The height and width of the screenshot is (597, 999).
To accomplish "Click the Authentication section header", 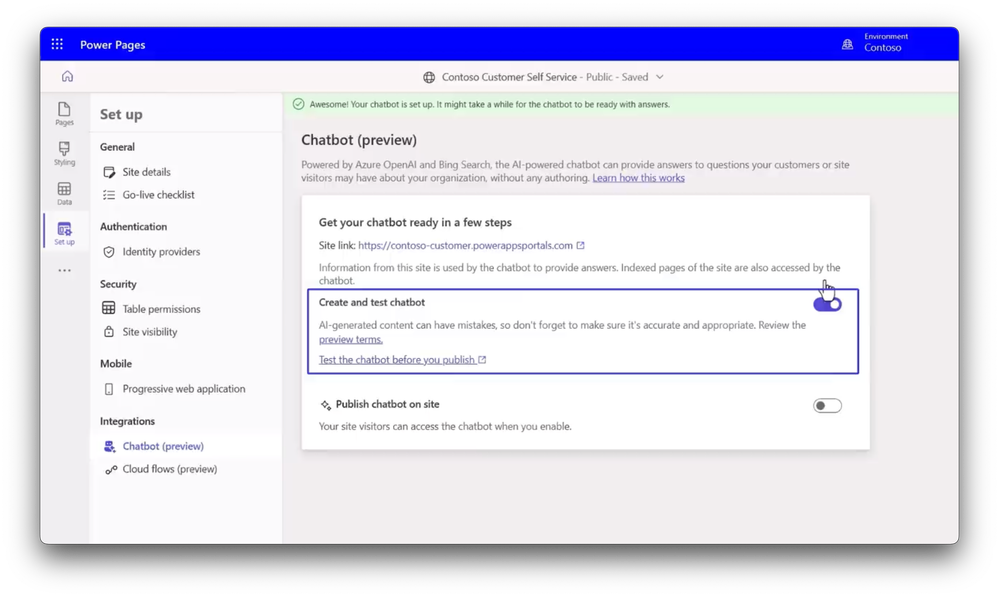I will point(133,227).
